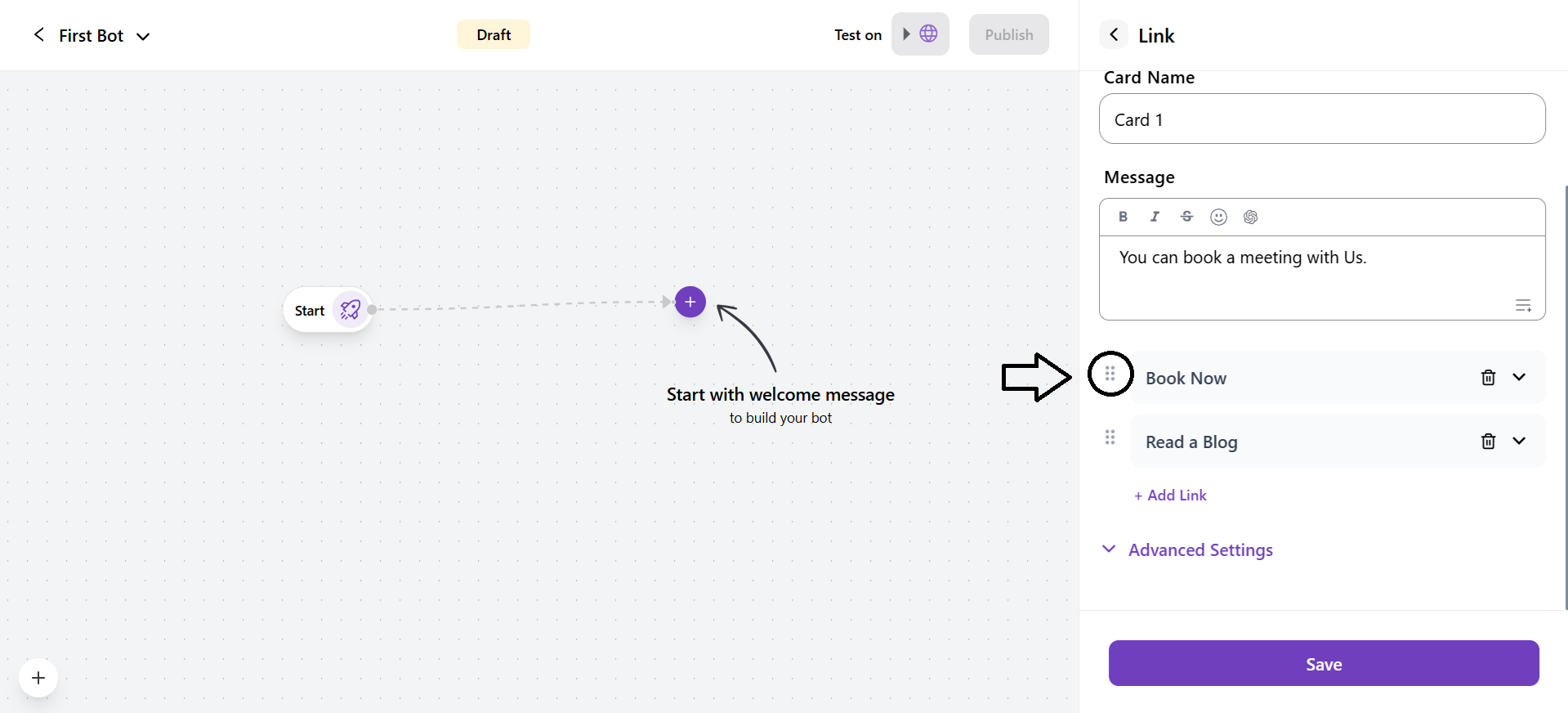Open the emoji picker in message toolbar
This screenshot has height=713, width=1568.
click(1218, 217)
